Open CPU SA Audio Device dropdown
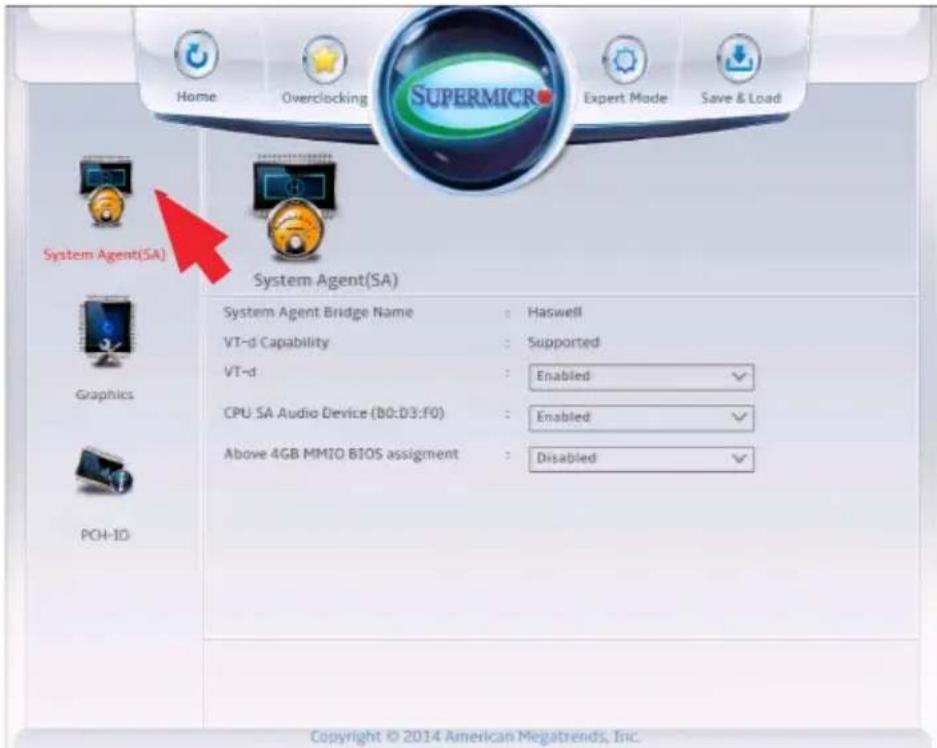 pos(641,418)
